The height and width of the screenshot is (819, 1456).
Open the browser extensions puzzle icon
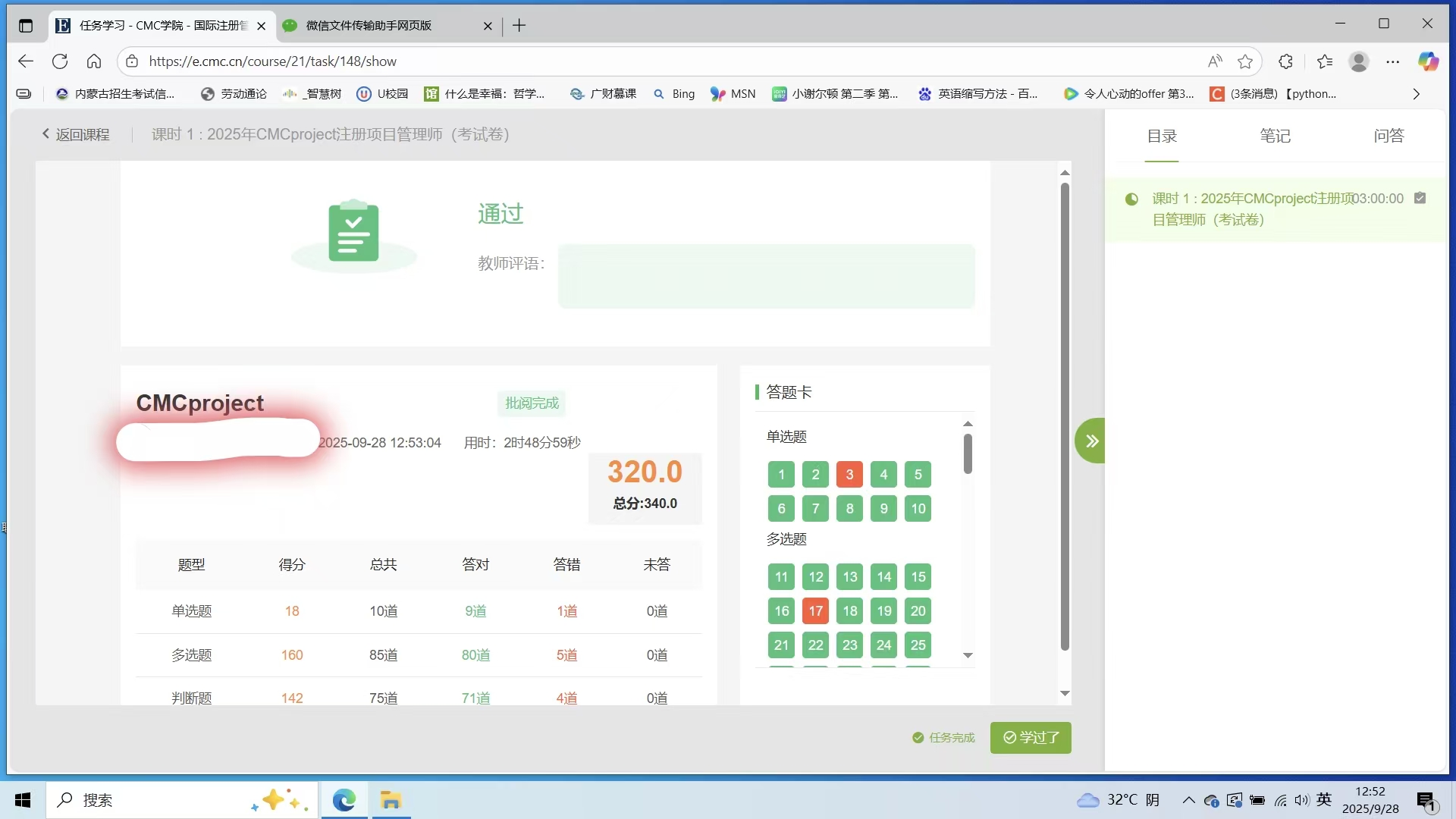point(1285,61)
